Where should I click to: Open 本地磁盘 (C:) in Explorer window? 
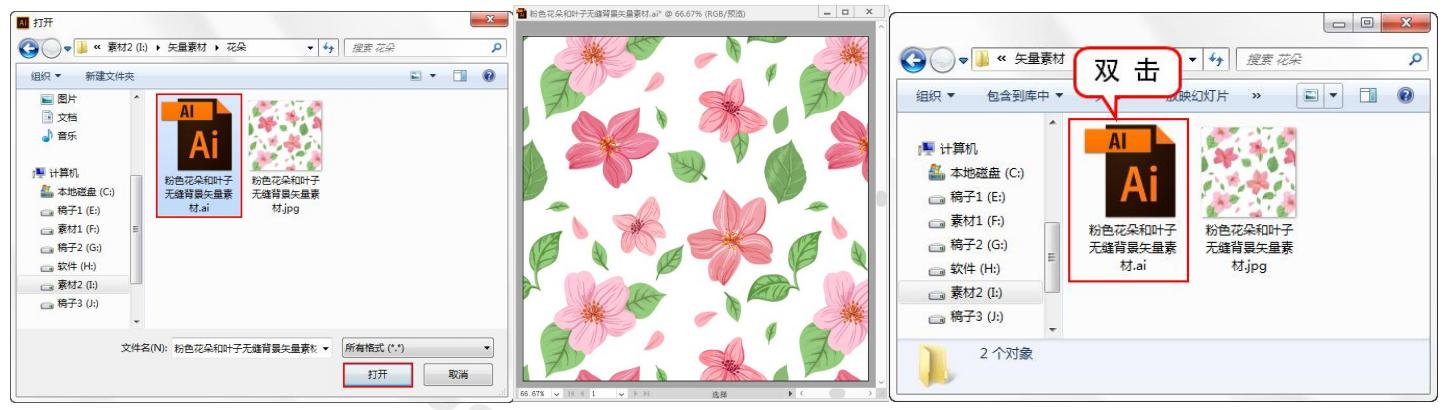(976, 173)
